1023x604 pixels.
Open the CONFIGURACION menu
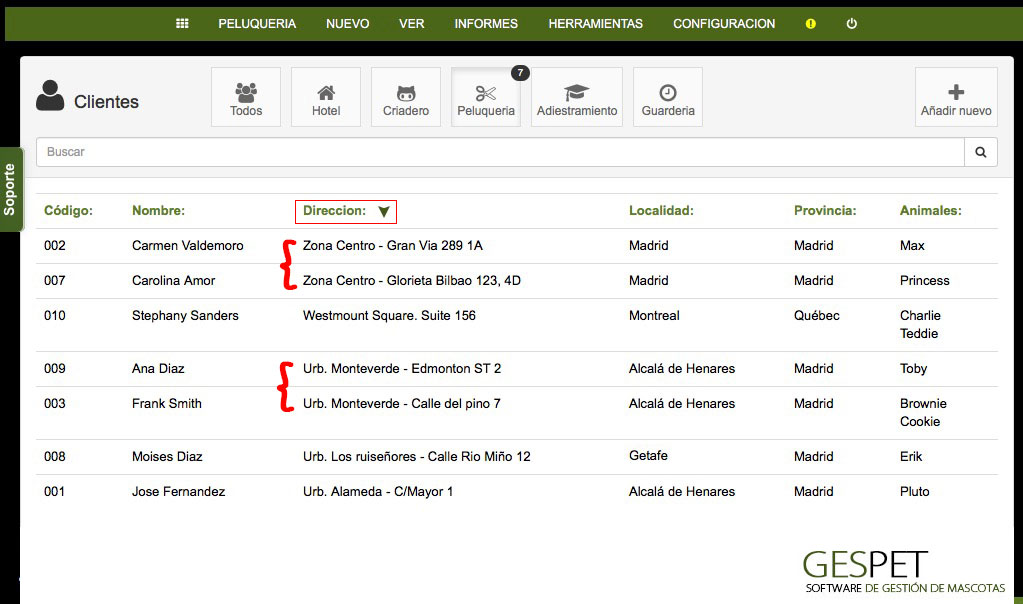pos(723,23)
